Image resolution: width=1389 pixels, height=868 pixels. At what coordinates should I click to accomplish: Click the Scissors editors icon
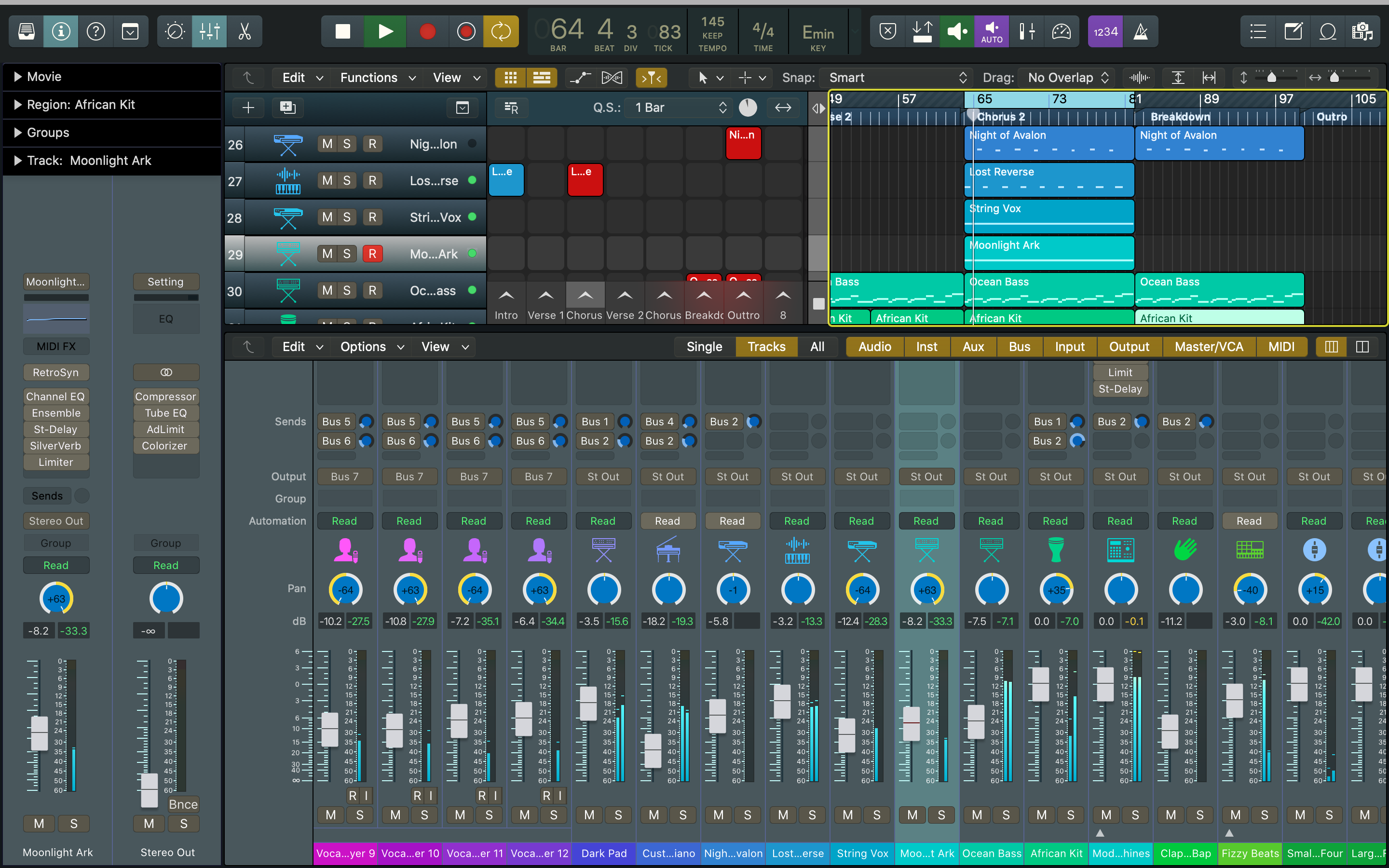tap(245, 31)
